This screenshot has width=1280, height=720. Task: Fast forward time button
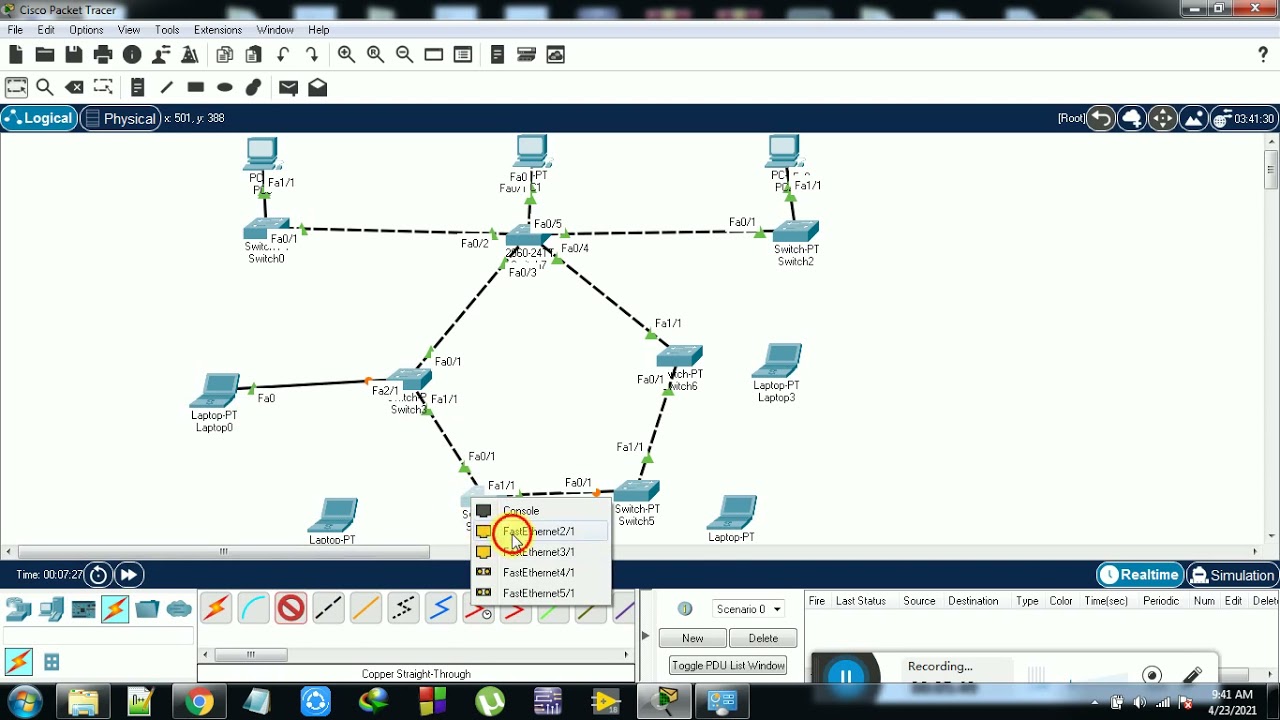point(128,575)
